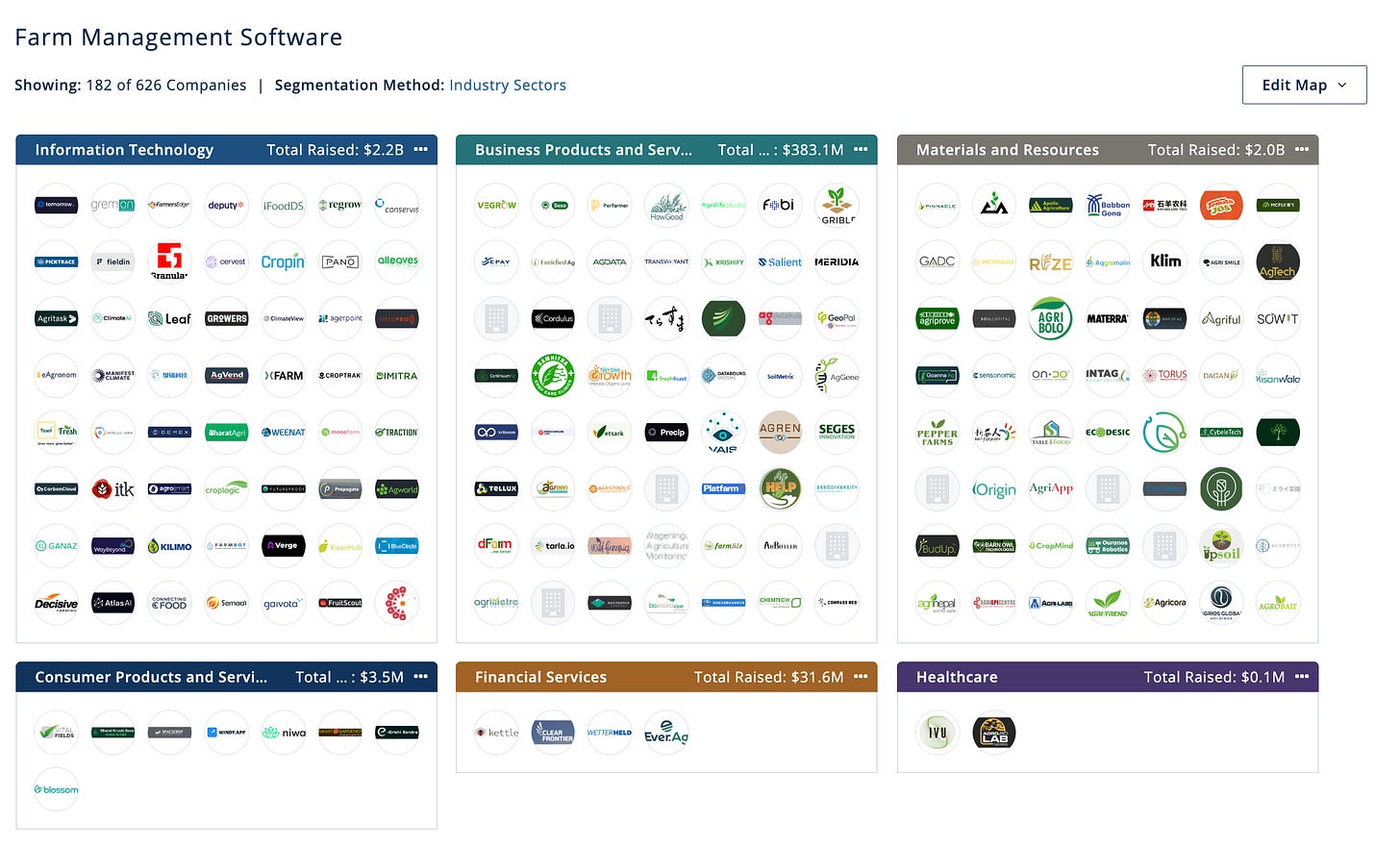
Task: Select the Healthcare sector header
Action: [1108, 676]
